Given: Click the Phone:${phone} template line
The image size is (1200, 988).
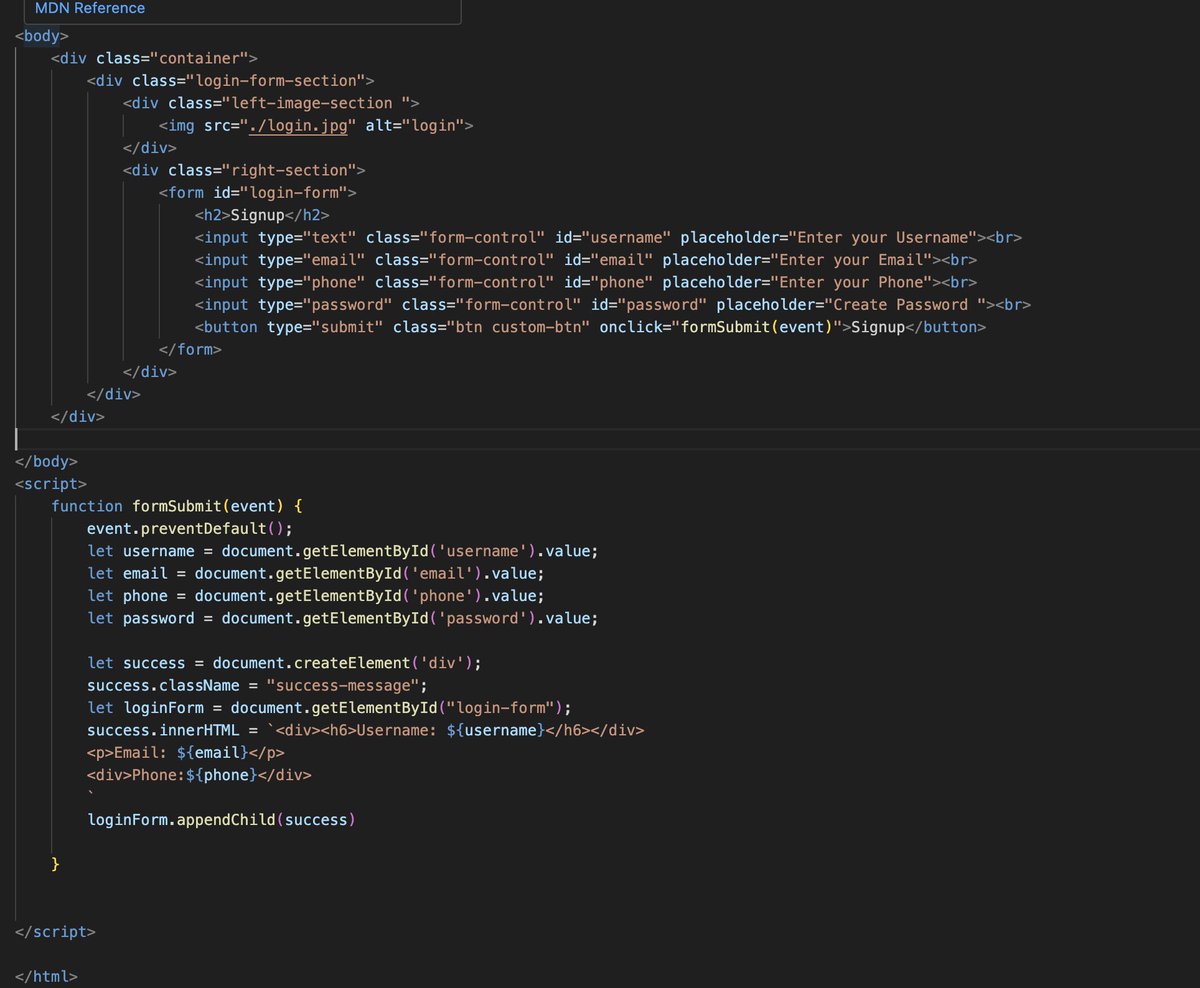Looking at the screenshot, I should (x=199, y=775).
